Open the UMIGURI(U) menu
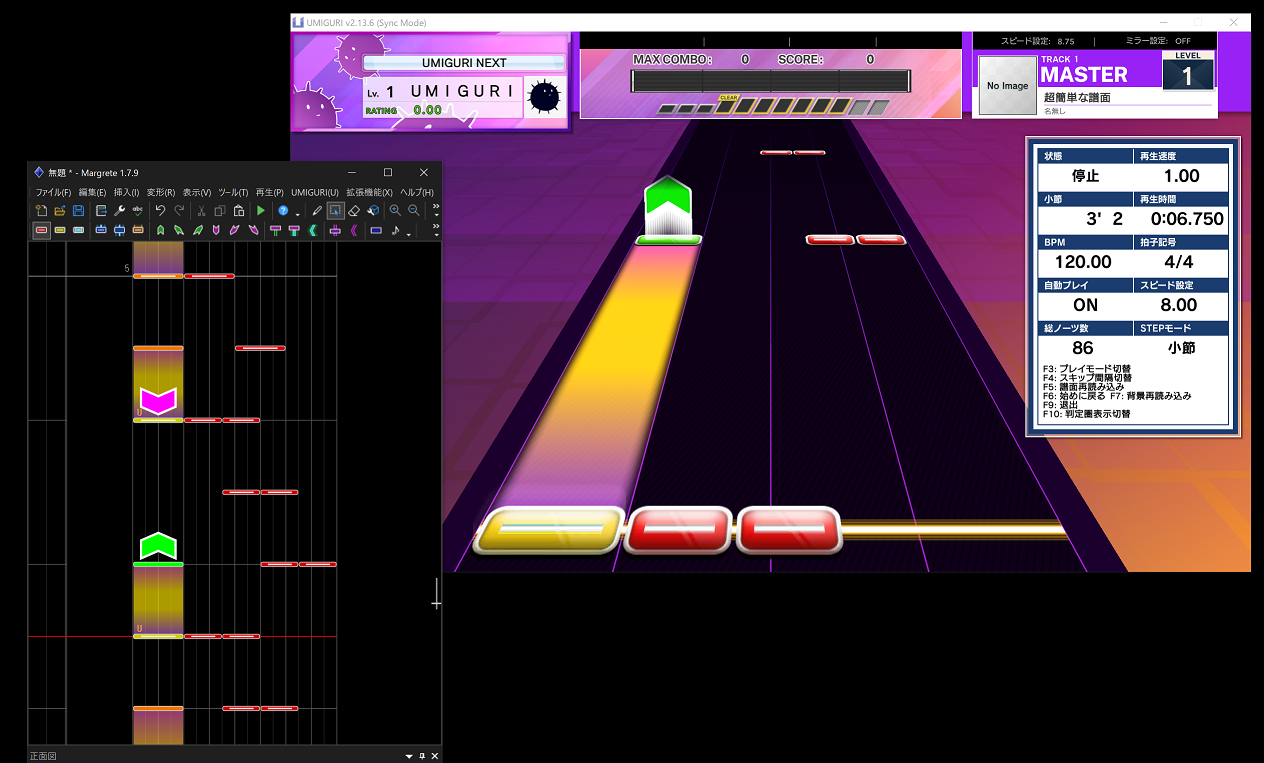 click(314, 192)
